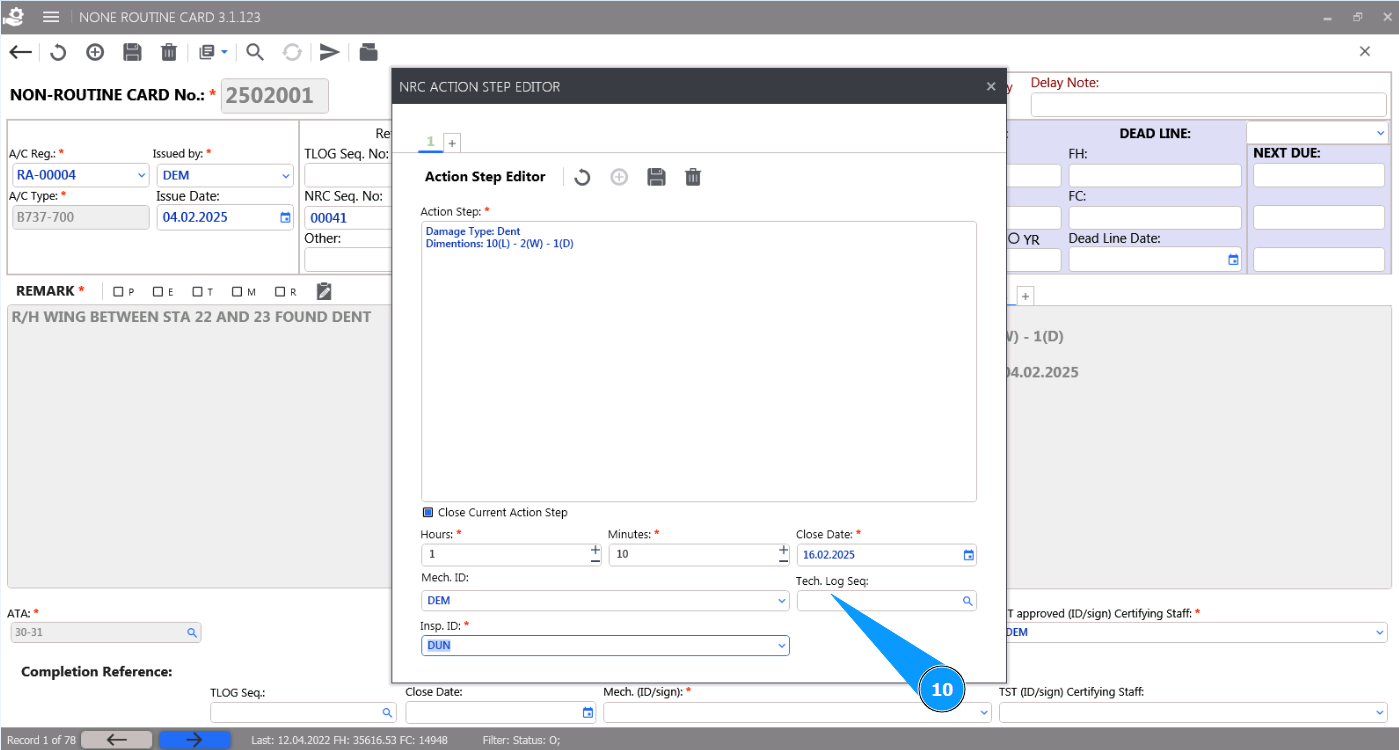Click the greyed sync arrows icon
Screen dimensions: 1399x750
[x=292, y=53]
